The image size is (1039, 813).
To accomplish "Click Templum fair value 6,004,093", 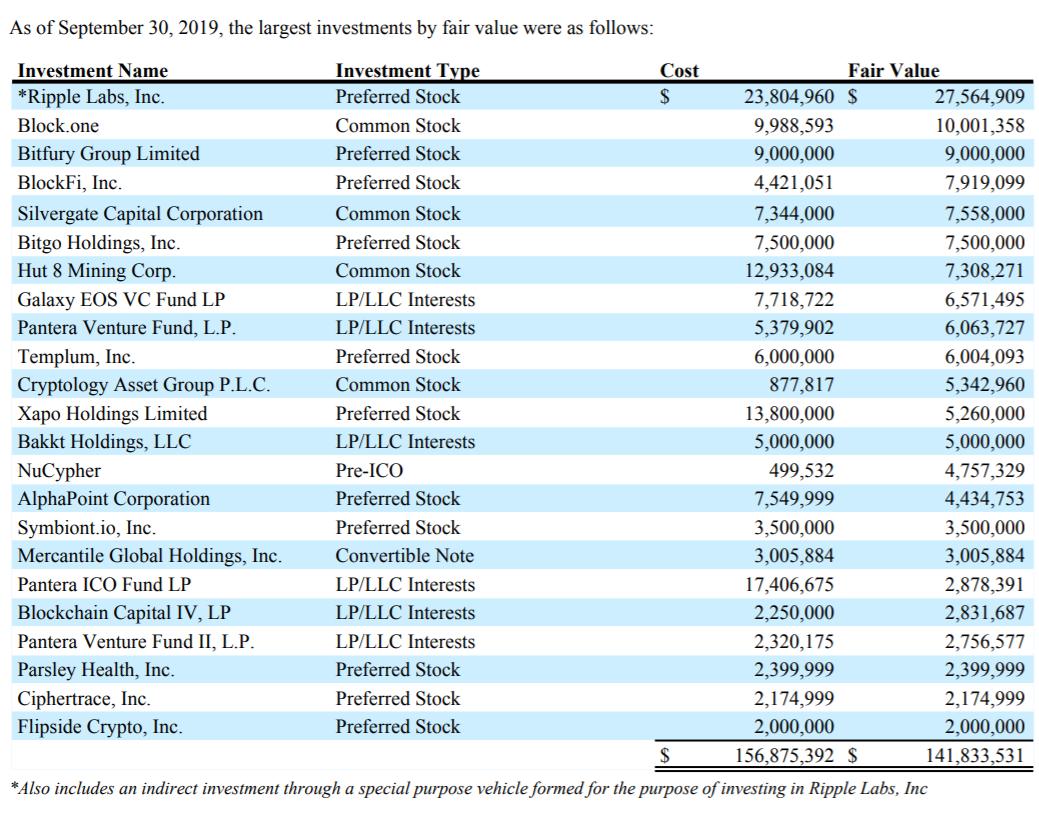I will point(985,356).
